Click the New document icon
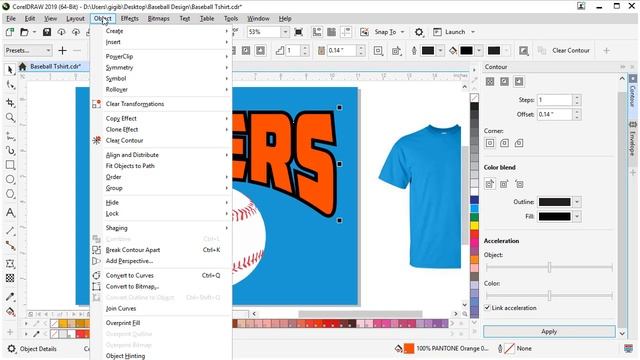The height and width of the screenshot is (360, 640). (x=10, y=32)
